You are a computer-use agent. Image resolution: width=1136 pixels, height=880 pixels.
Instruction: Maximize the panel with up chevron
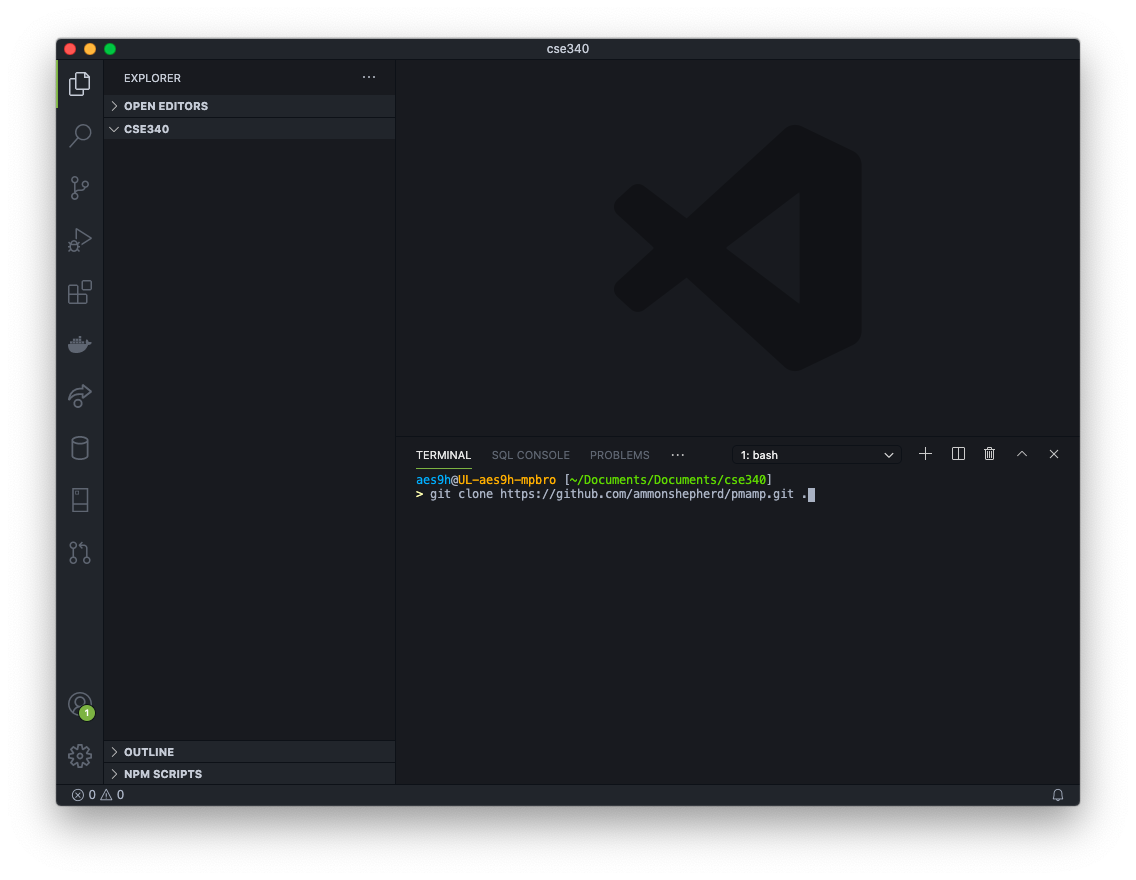[1022, 454]
